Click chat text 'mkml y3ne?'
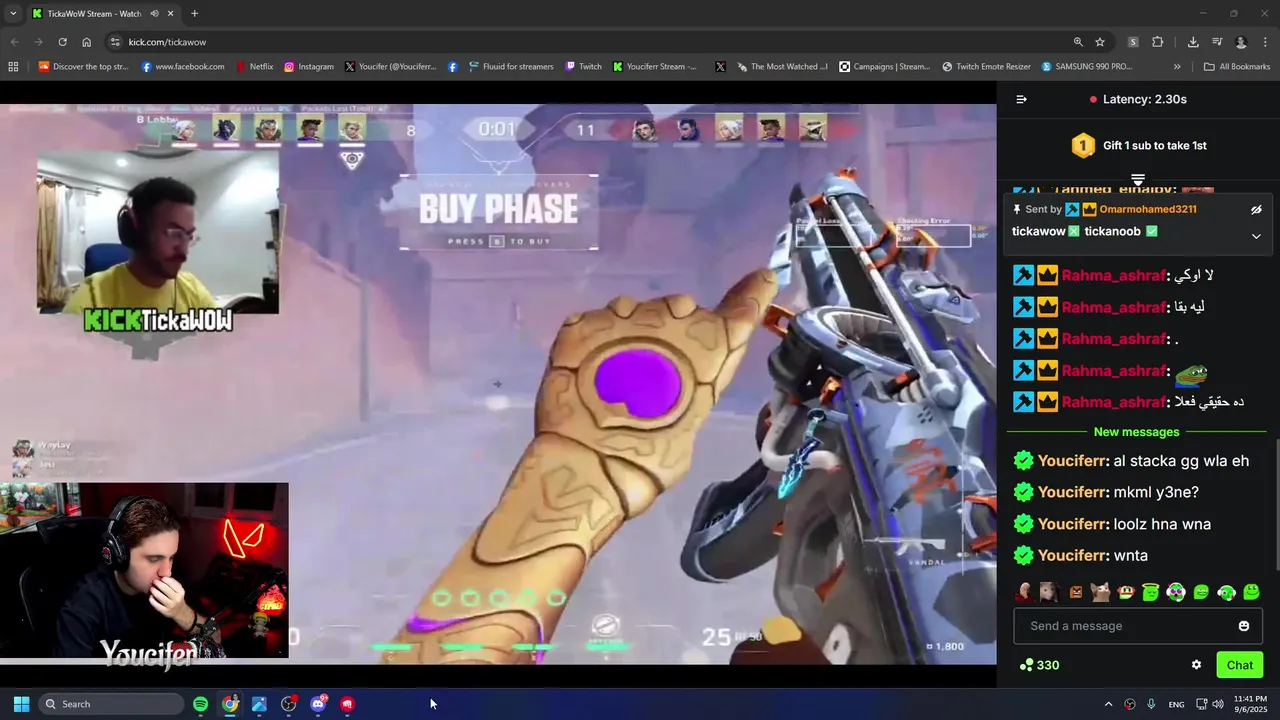Screen dimensions: 1280x720 click(1156, 492)
